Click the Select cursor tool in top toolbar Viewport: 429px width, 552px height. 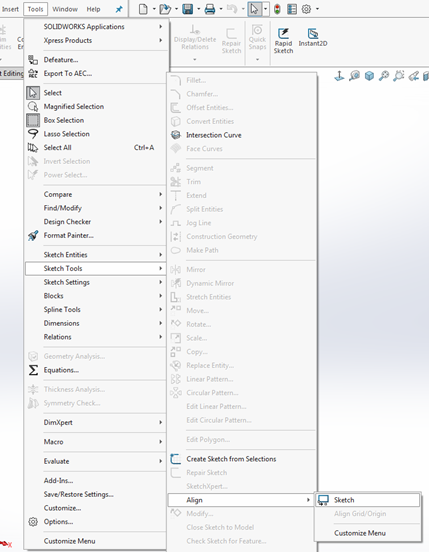254,9
